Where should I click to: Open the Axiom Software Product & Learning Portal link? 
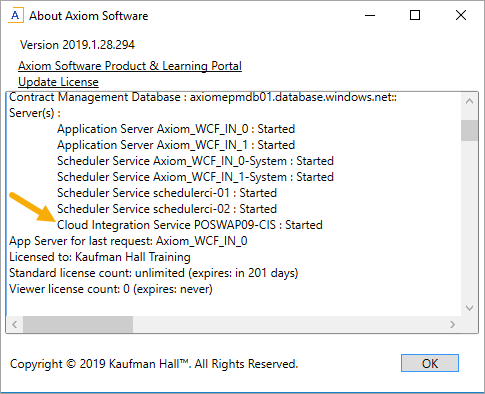click(x=130, y=66)
